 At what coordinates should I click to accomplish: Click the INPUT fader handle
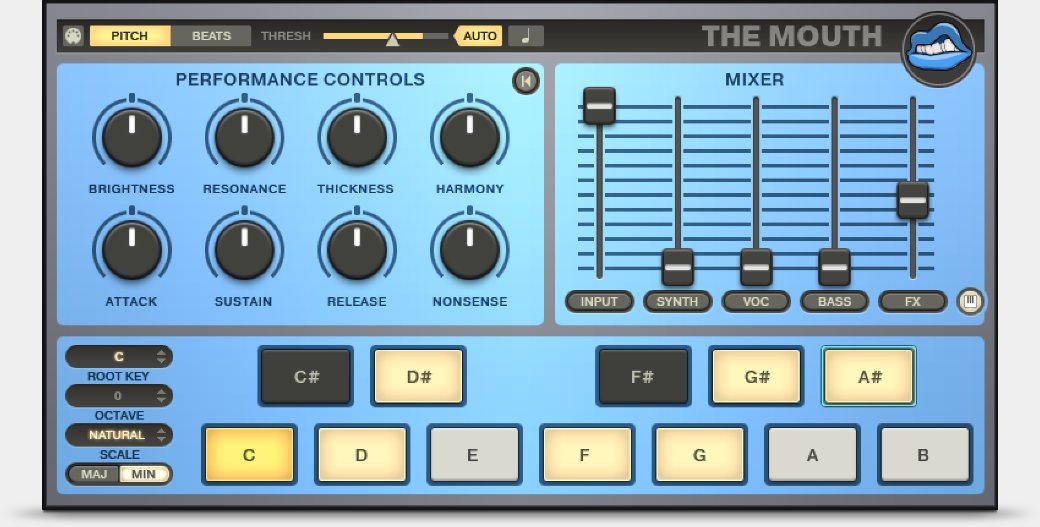pos(600,106)
